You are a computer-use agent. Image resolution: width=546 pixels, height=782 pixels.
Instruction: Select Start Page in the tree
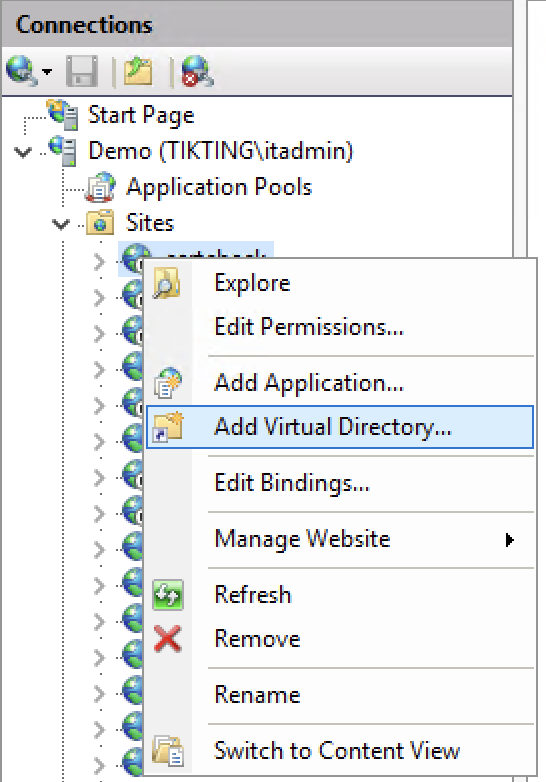[141, 115]
